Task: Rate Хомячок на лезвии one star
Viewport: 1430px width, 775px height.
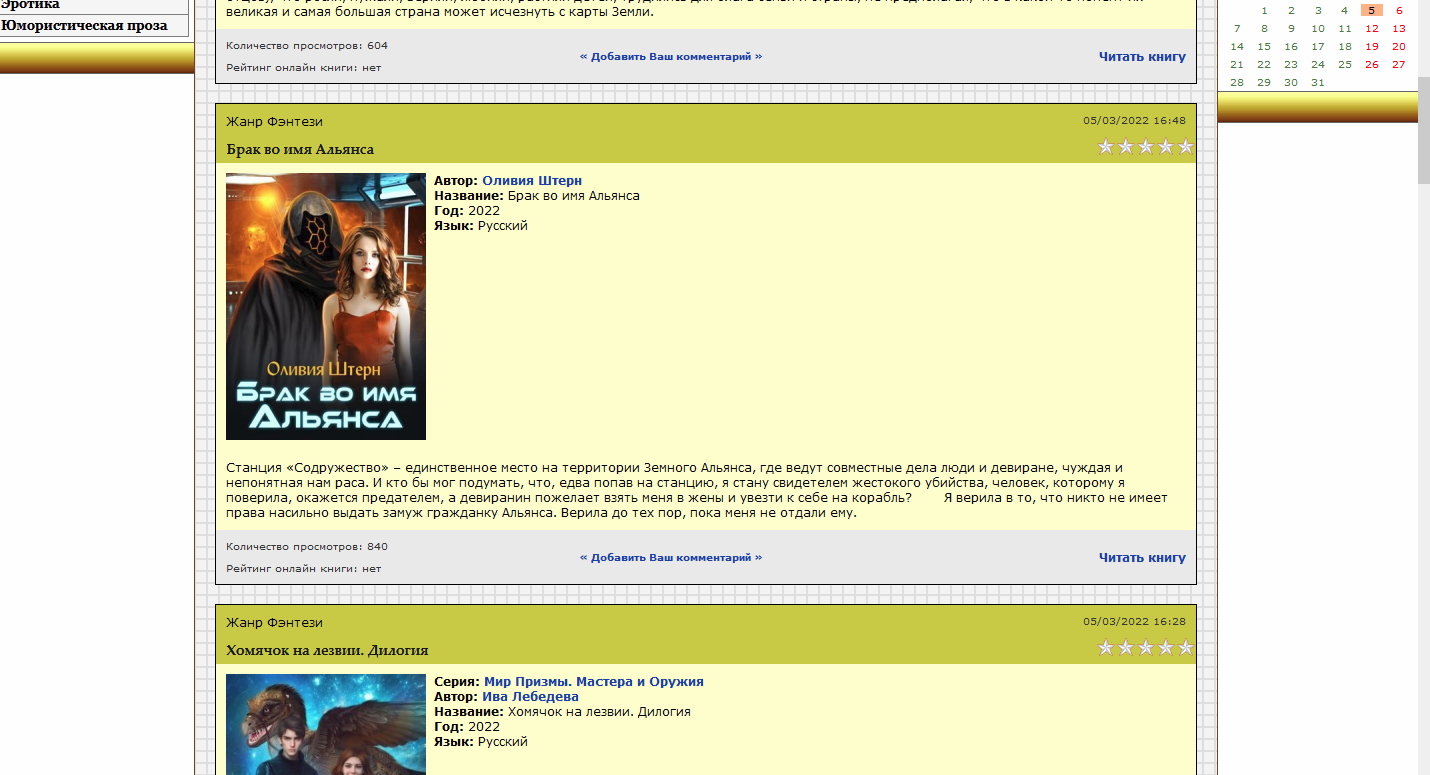Action: coord(1106,648)
